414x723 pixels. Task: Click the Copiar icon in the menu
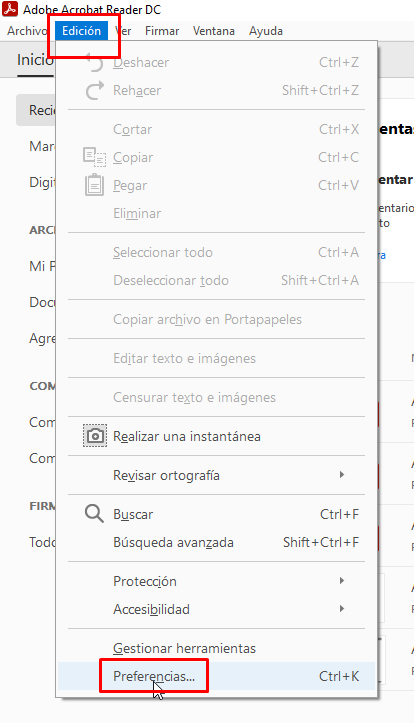coord(95,157)
